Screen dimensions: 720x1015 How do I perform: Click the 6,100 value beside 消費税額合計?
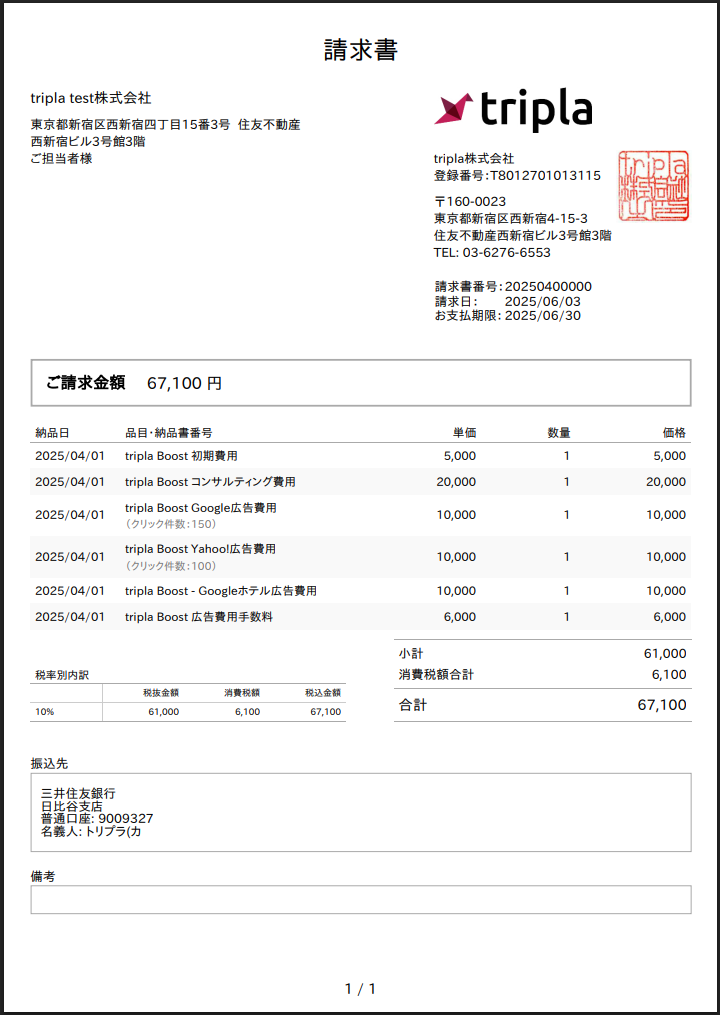click(x=669, y=675)
